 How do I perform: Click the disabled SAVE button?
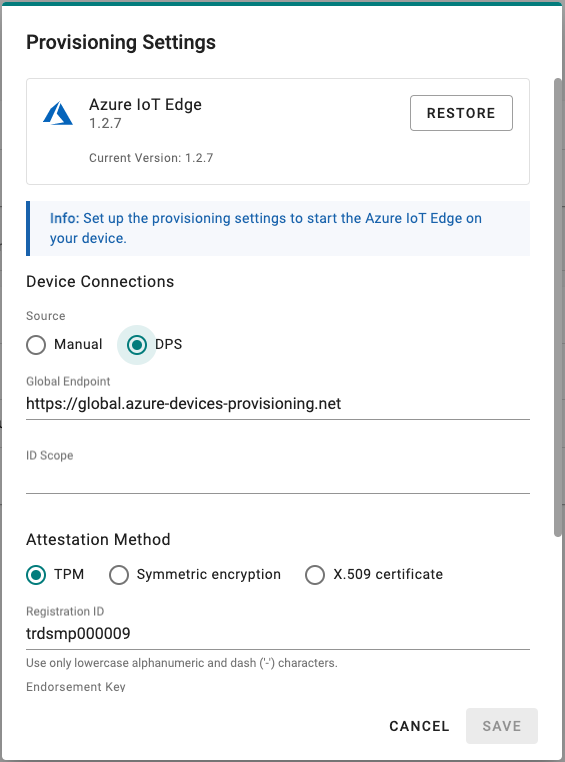[502, 726]
